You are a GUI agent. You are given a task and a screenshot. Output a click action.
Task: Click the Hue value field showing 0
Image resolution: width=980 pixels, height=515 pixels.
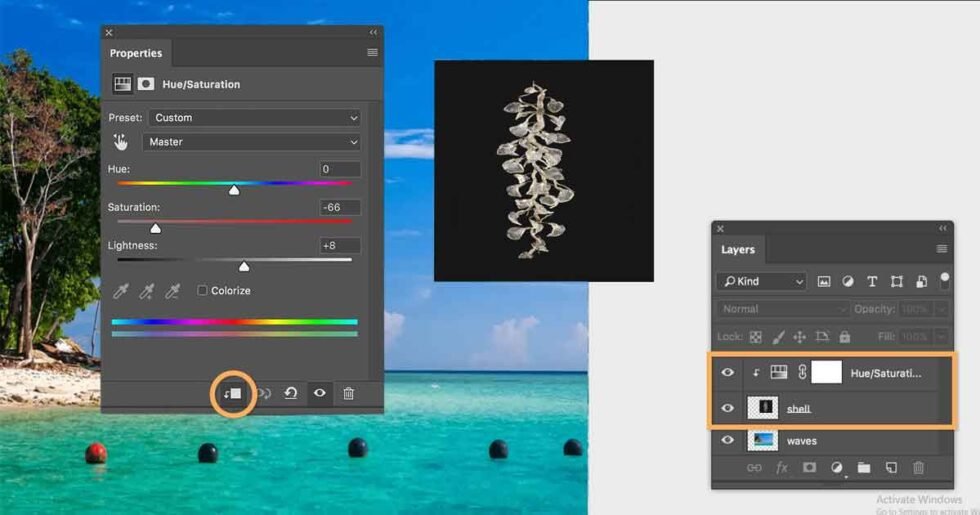(x=340, y=169)
